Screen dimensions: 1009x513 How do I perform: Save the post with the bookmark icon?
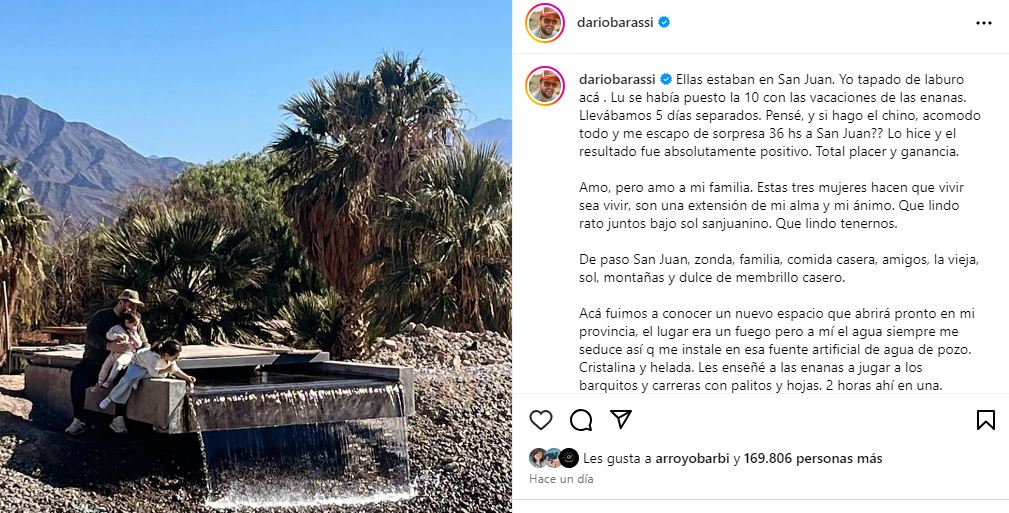(985, 420)
